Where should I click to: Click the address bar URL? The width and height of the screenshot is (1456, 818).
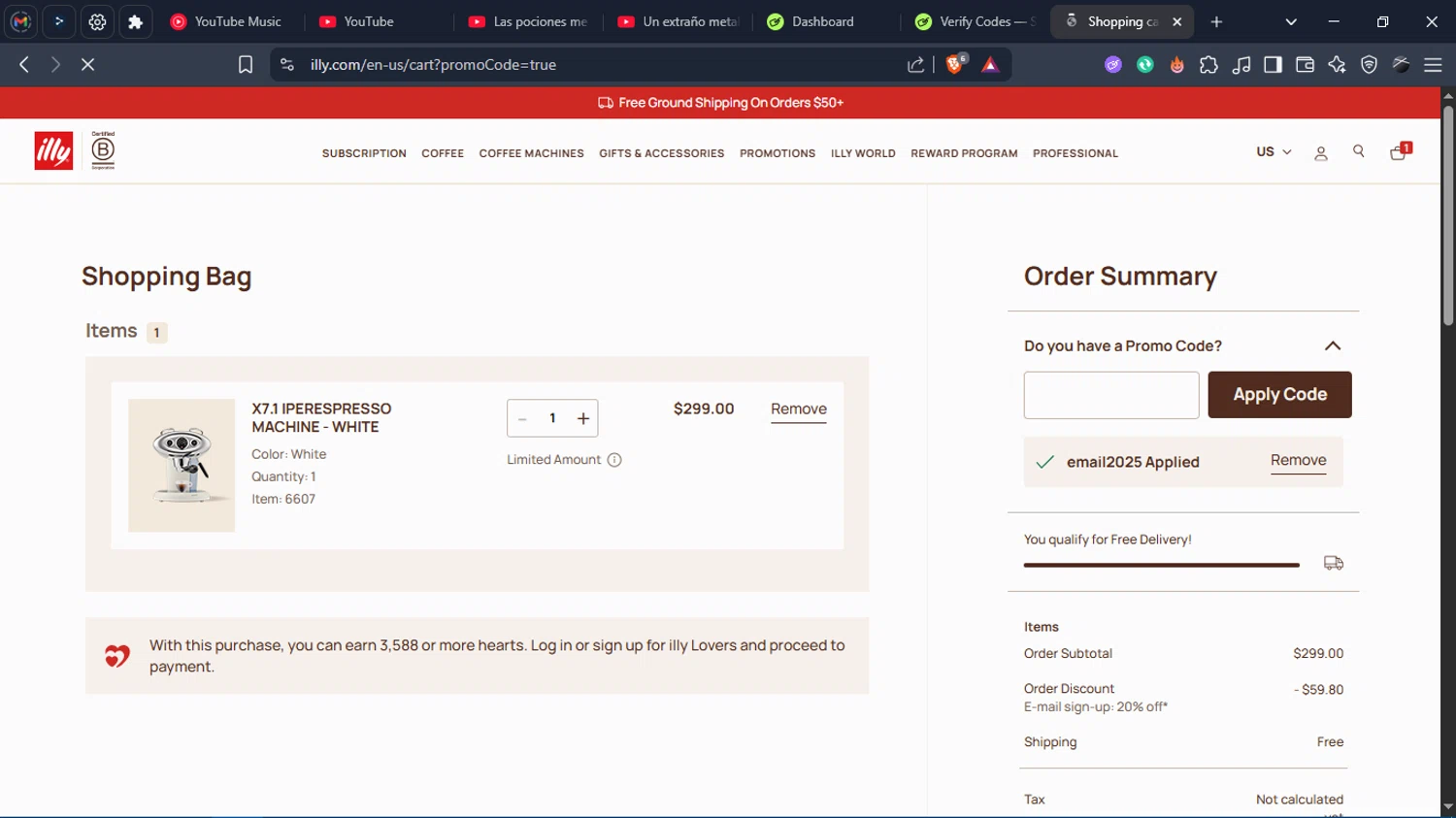pos(433,65)
